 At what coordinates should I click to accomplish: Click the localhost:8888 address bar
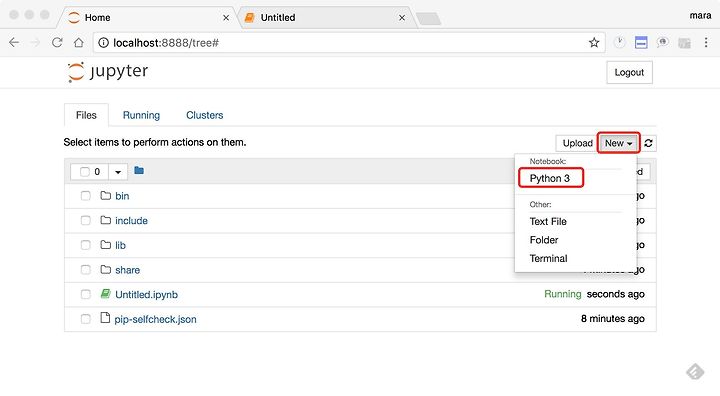pos(349,43)
